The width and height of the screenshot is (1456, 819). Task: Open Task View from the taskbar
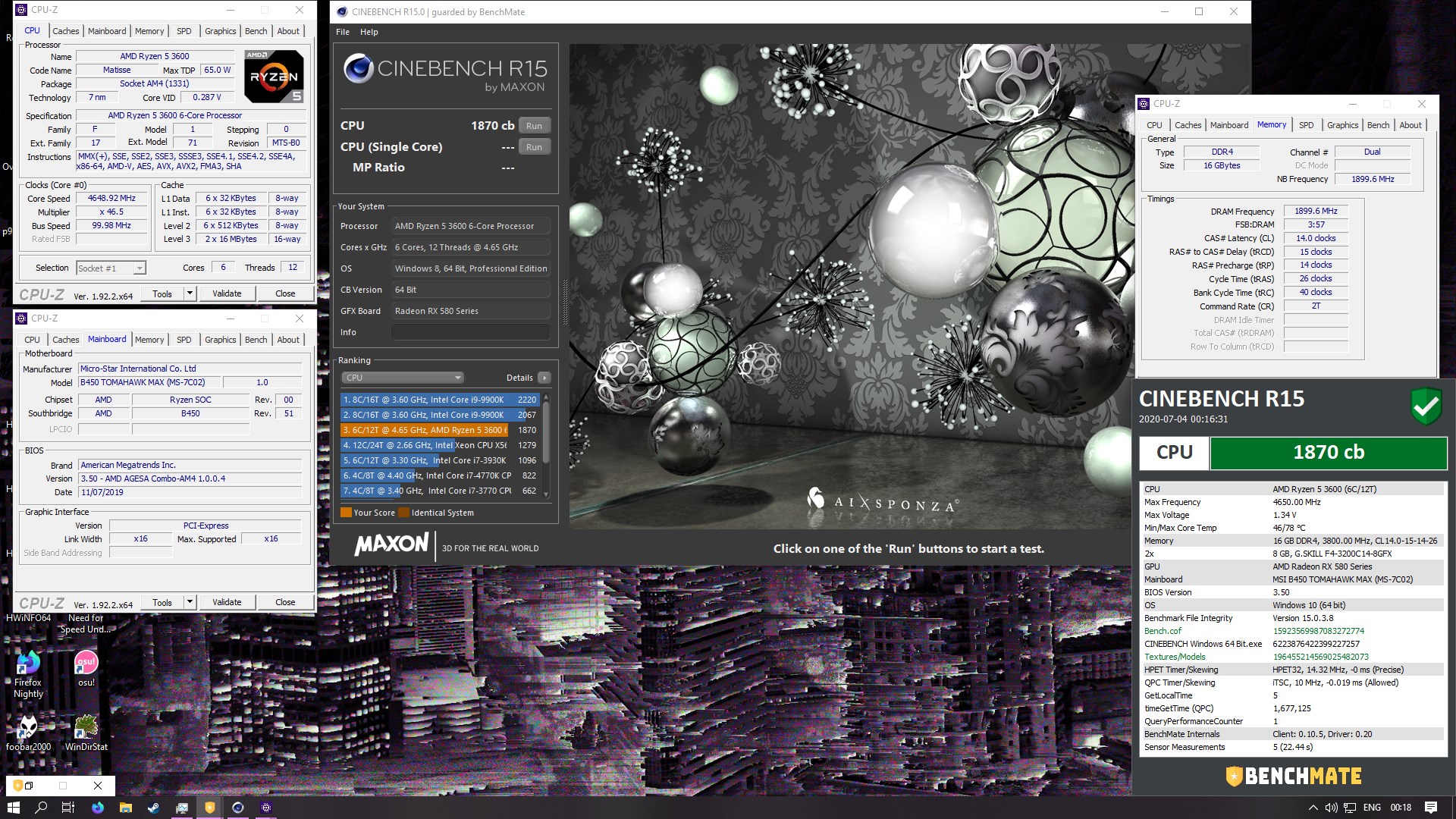click(68, 808)
